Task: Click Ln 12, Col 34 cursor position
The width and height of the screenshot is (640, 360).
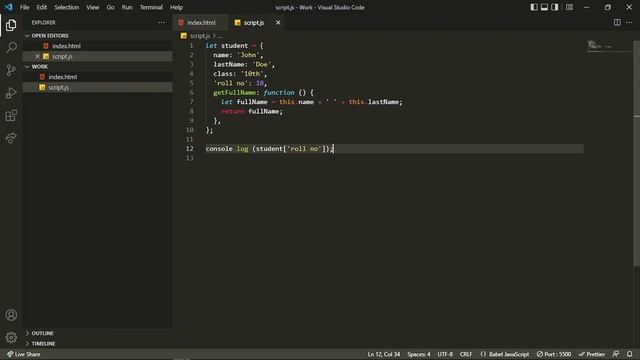Action: pos(384,354)
